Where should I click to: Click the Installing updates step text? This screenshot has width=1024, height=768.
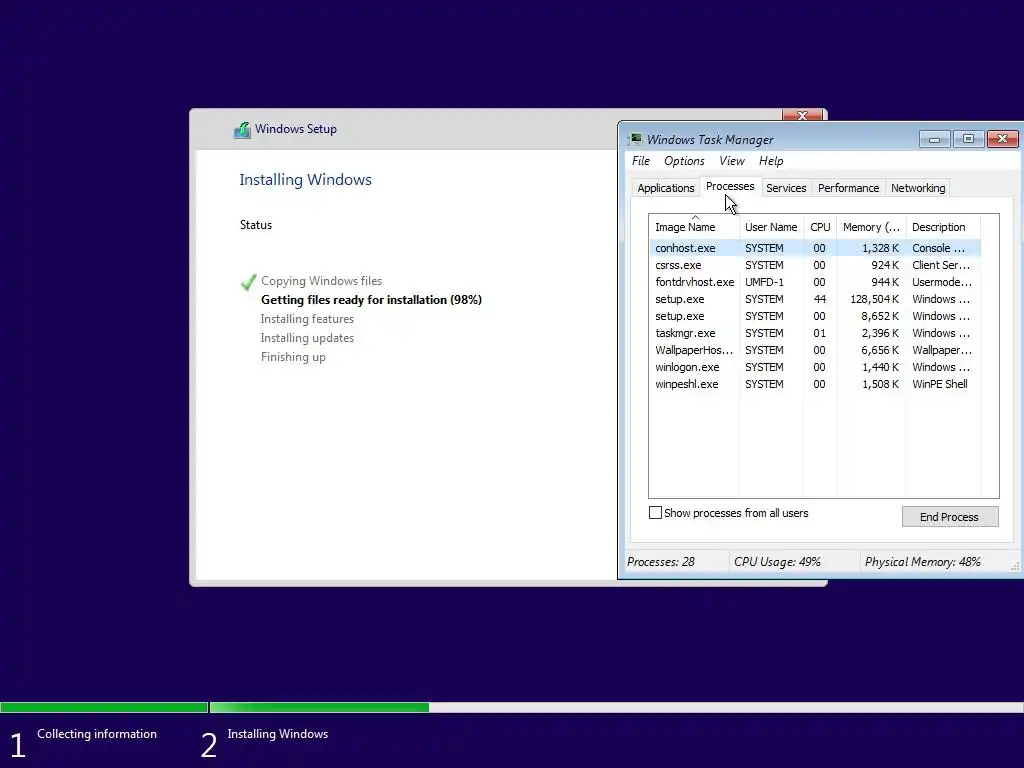coord(307,338)
